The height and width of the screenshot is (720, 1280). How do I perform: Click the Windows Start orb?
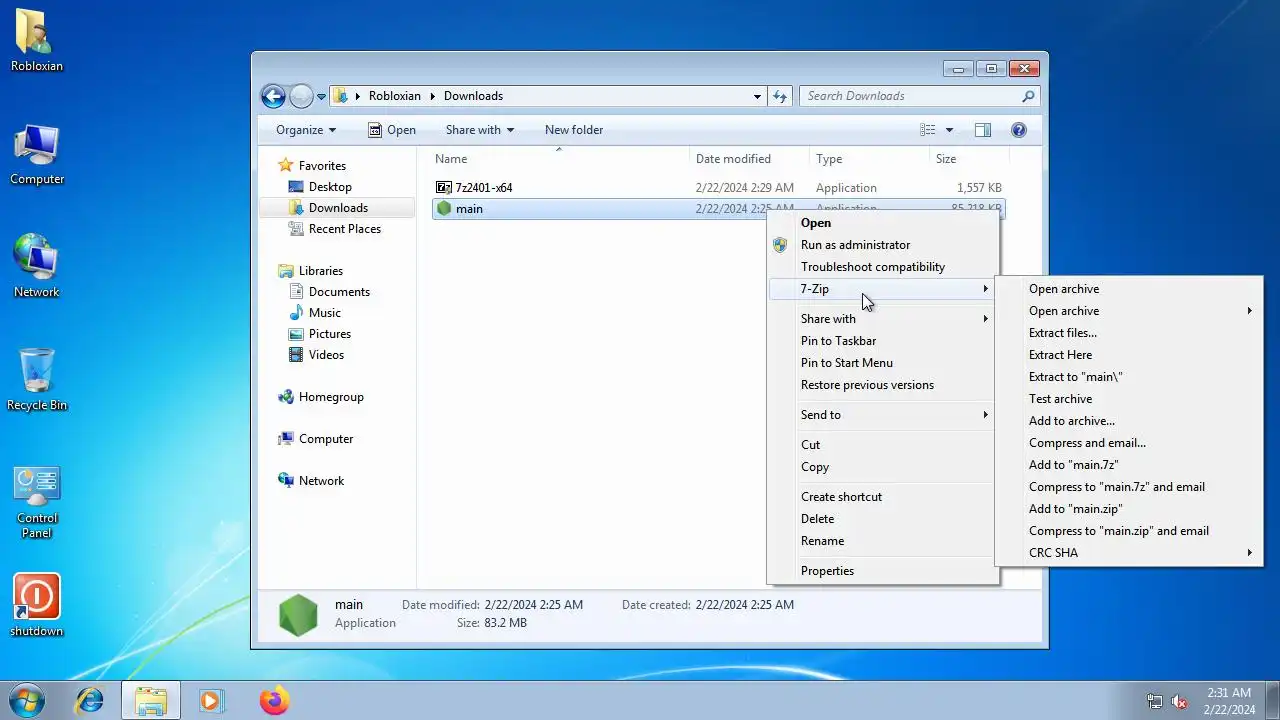pos(27,700)
